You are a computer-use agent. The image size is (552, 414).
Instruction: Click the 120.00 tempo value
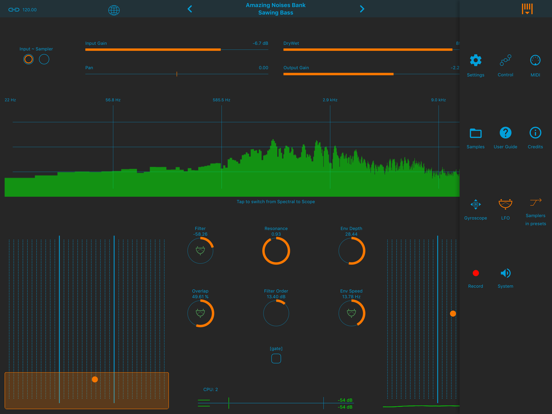[x=30, y=10]
